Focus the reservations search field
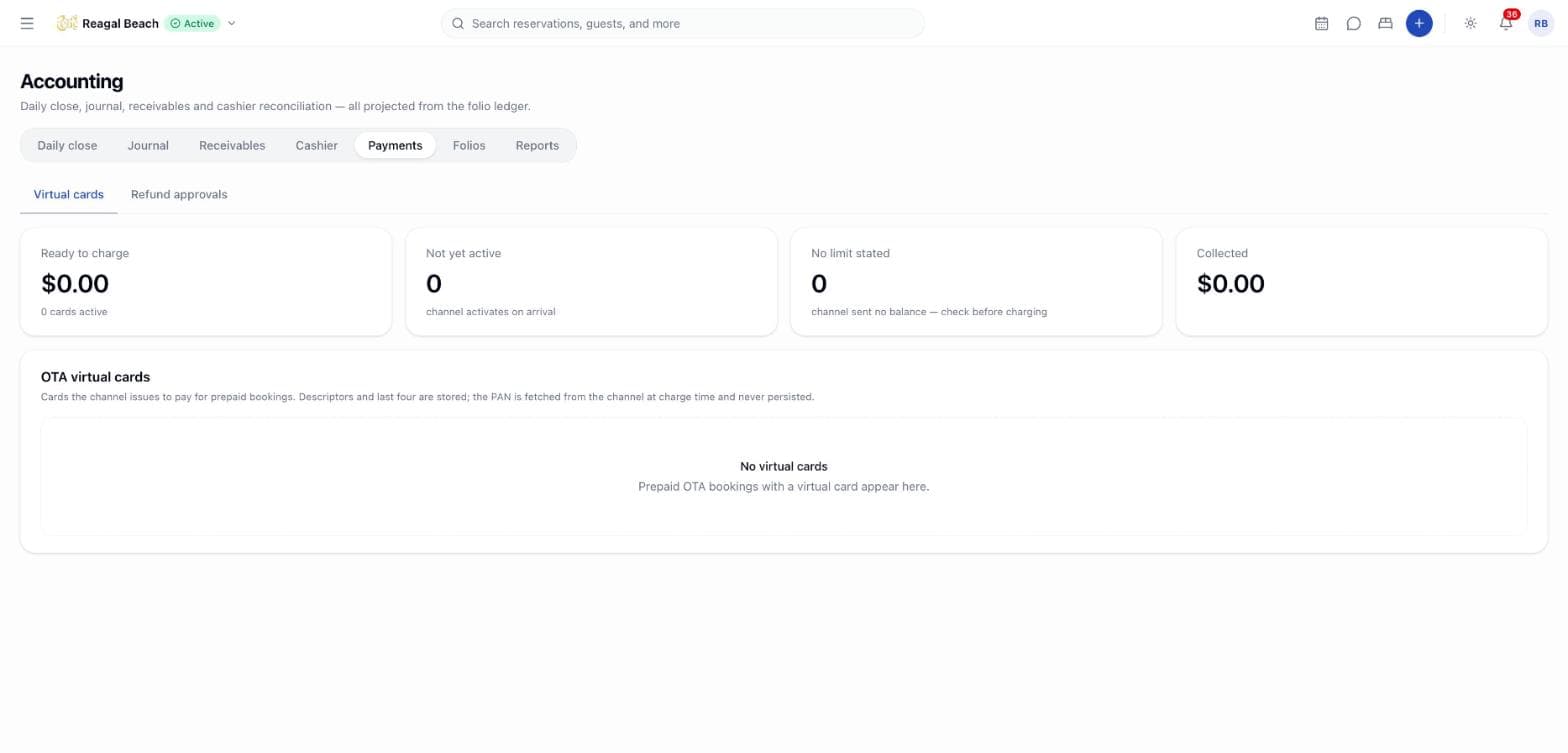Screen dimensions: 1568x753 [683, 23]
